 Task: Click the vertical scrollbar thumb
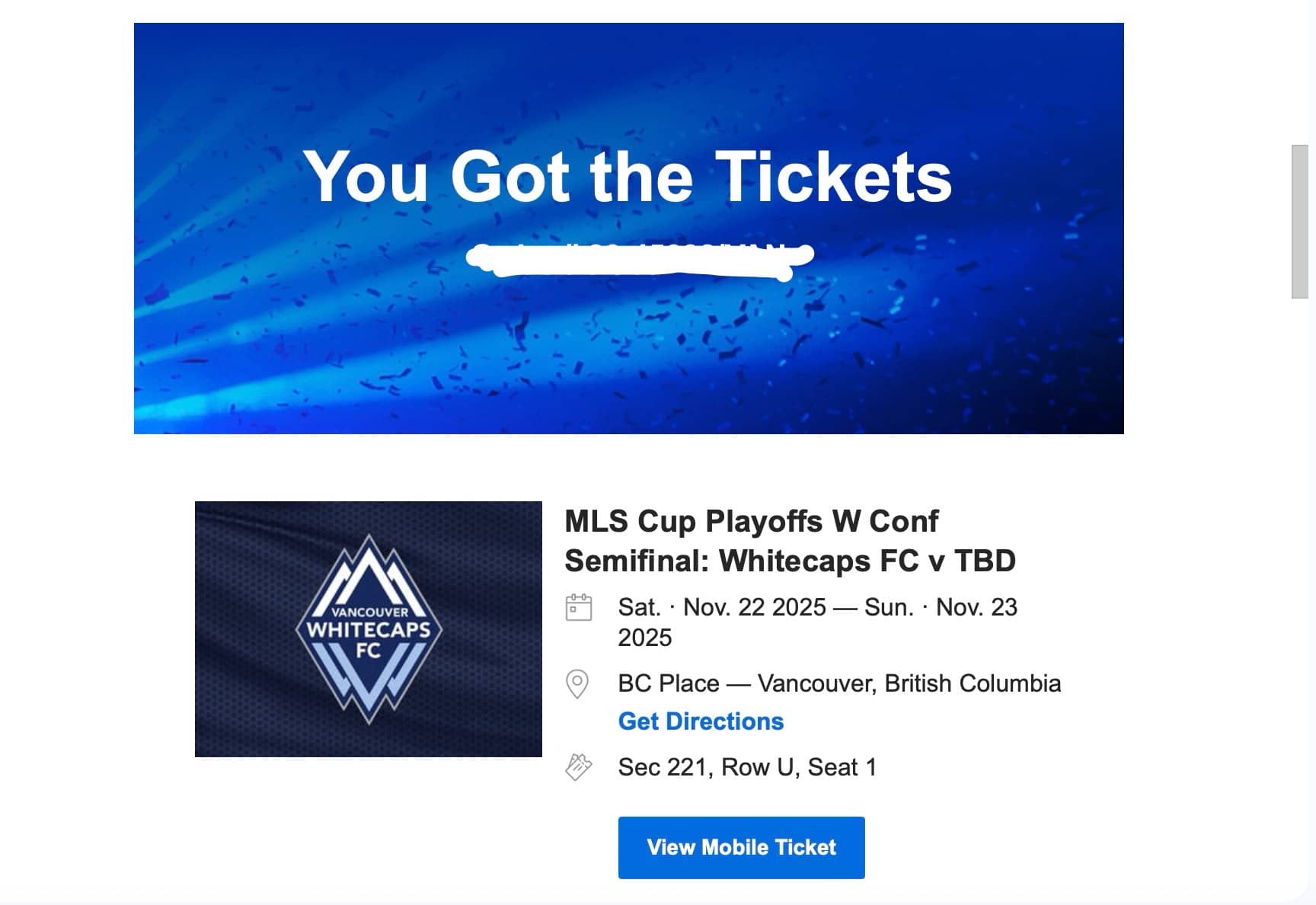point(1299,221)
